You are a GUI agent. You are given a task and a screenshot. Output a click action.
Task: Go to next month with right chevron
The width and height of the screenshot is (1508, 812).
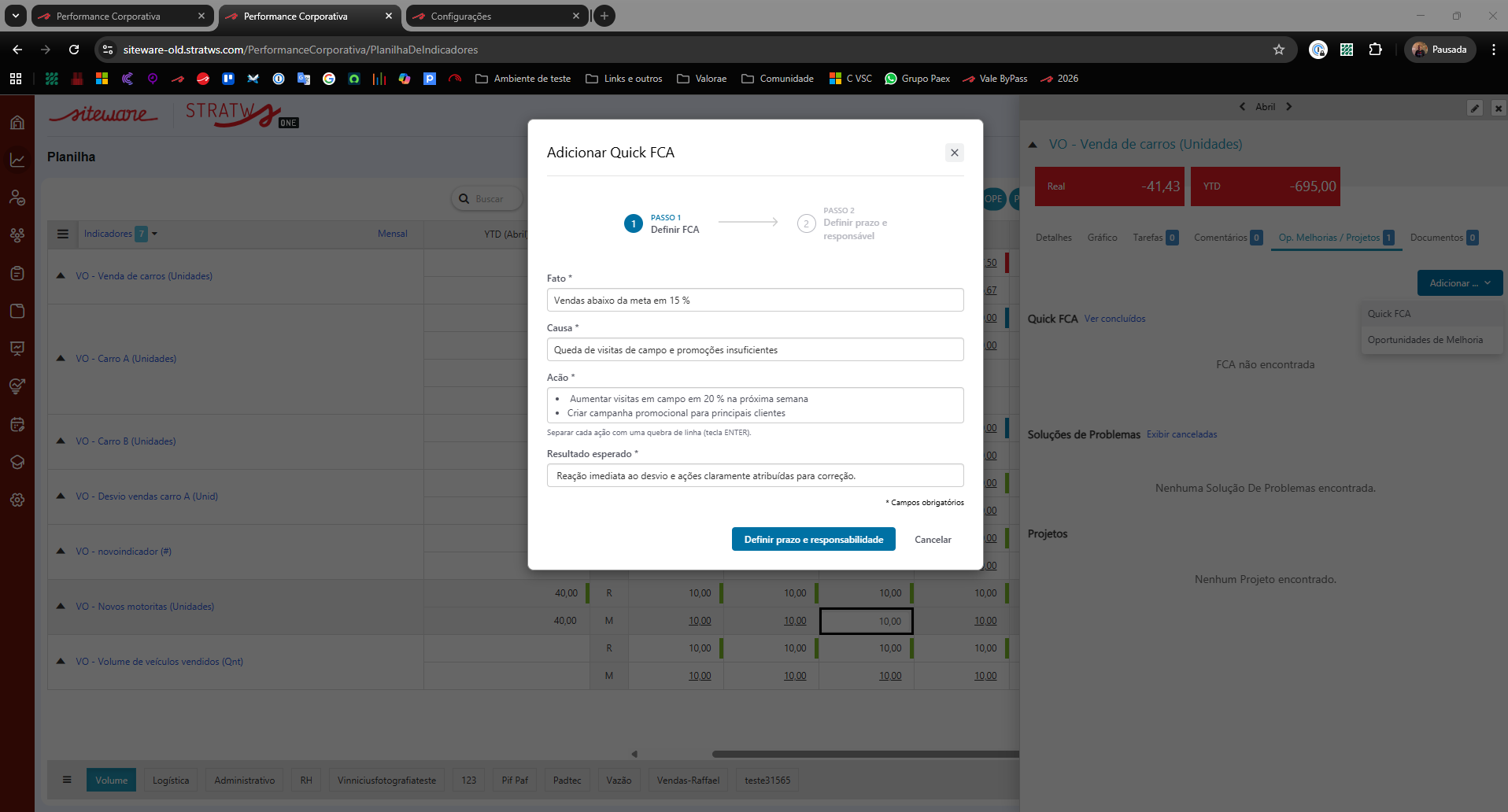click(1289, 107)
